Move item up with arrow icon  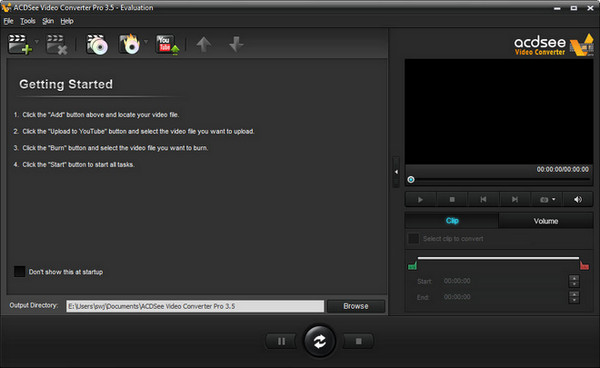[204, 44]
